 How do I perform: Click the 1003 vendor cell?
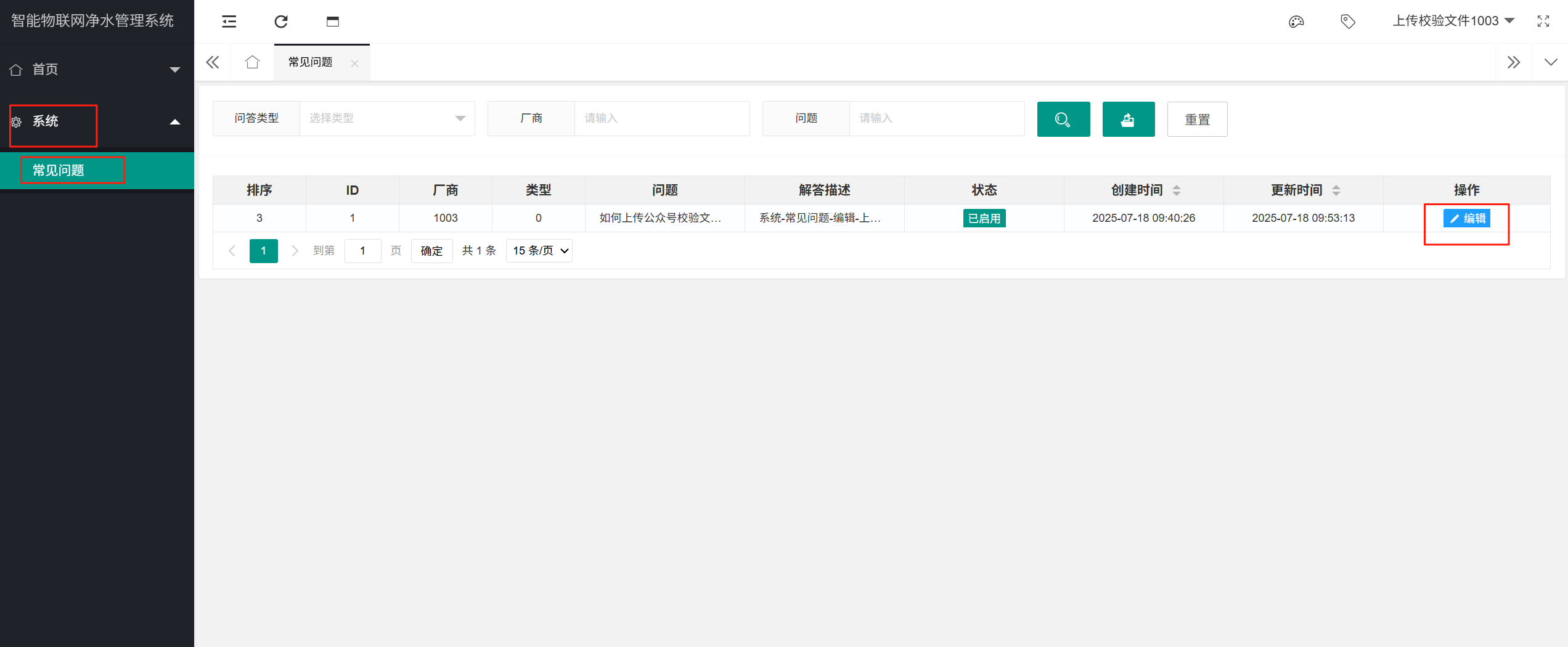pos(445,218)
